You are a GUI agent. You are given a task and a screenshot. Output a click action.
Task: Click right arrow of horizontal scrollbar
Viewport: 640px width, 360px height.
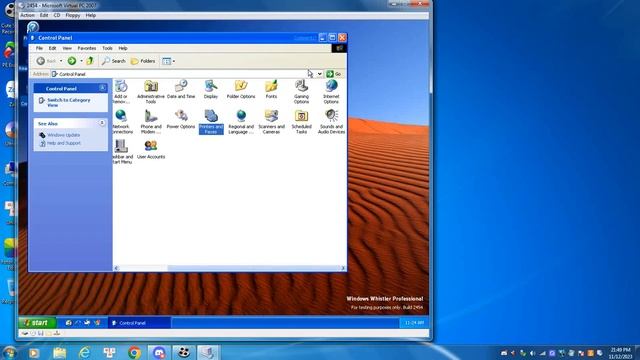pyautogui.click(x=343, y=268)
